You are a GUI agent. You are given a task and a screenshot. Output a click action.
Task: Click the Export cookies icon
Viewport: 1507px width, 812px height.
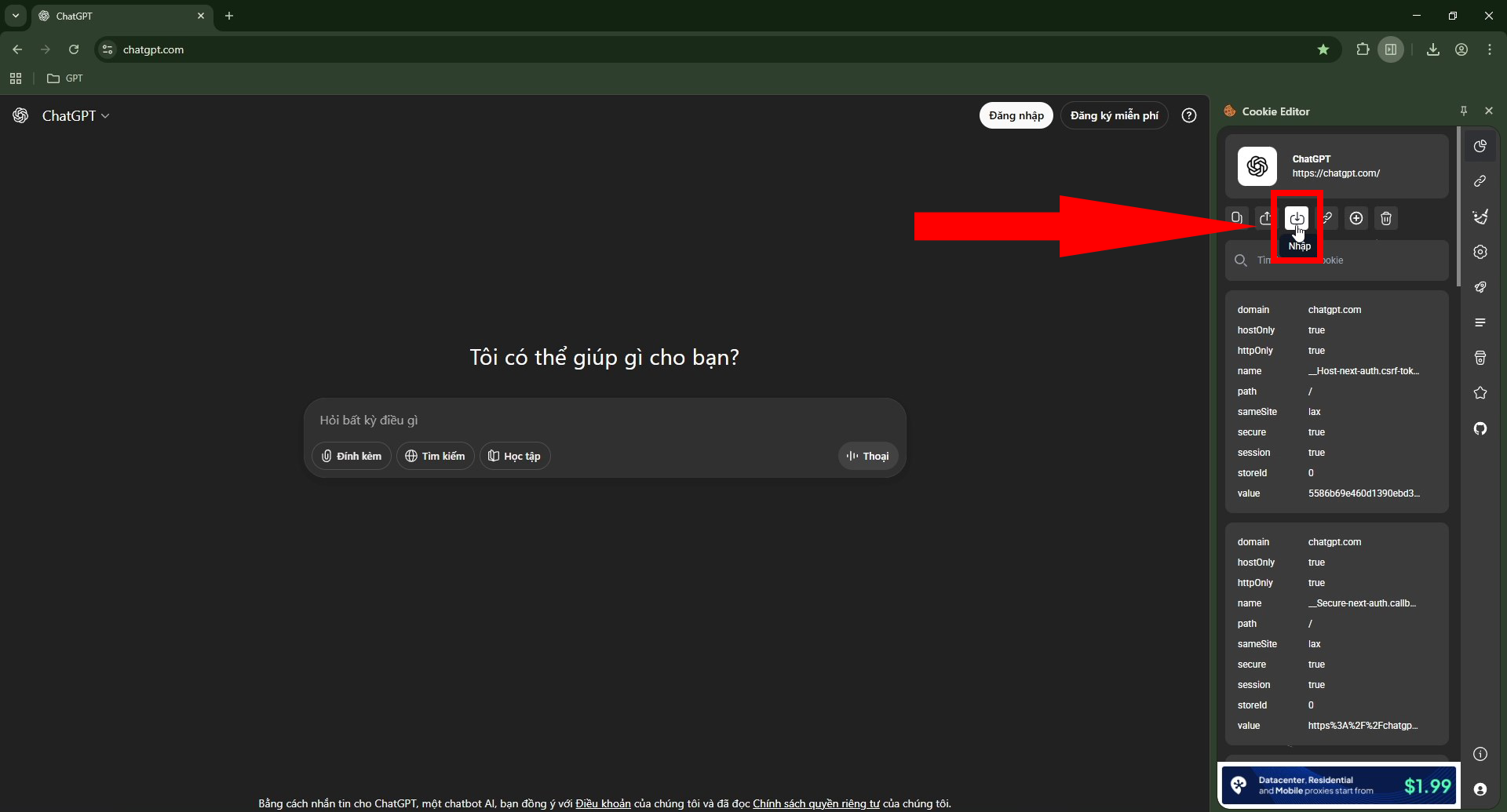coord(1265,218)
